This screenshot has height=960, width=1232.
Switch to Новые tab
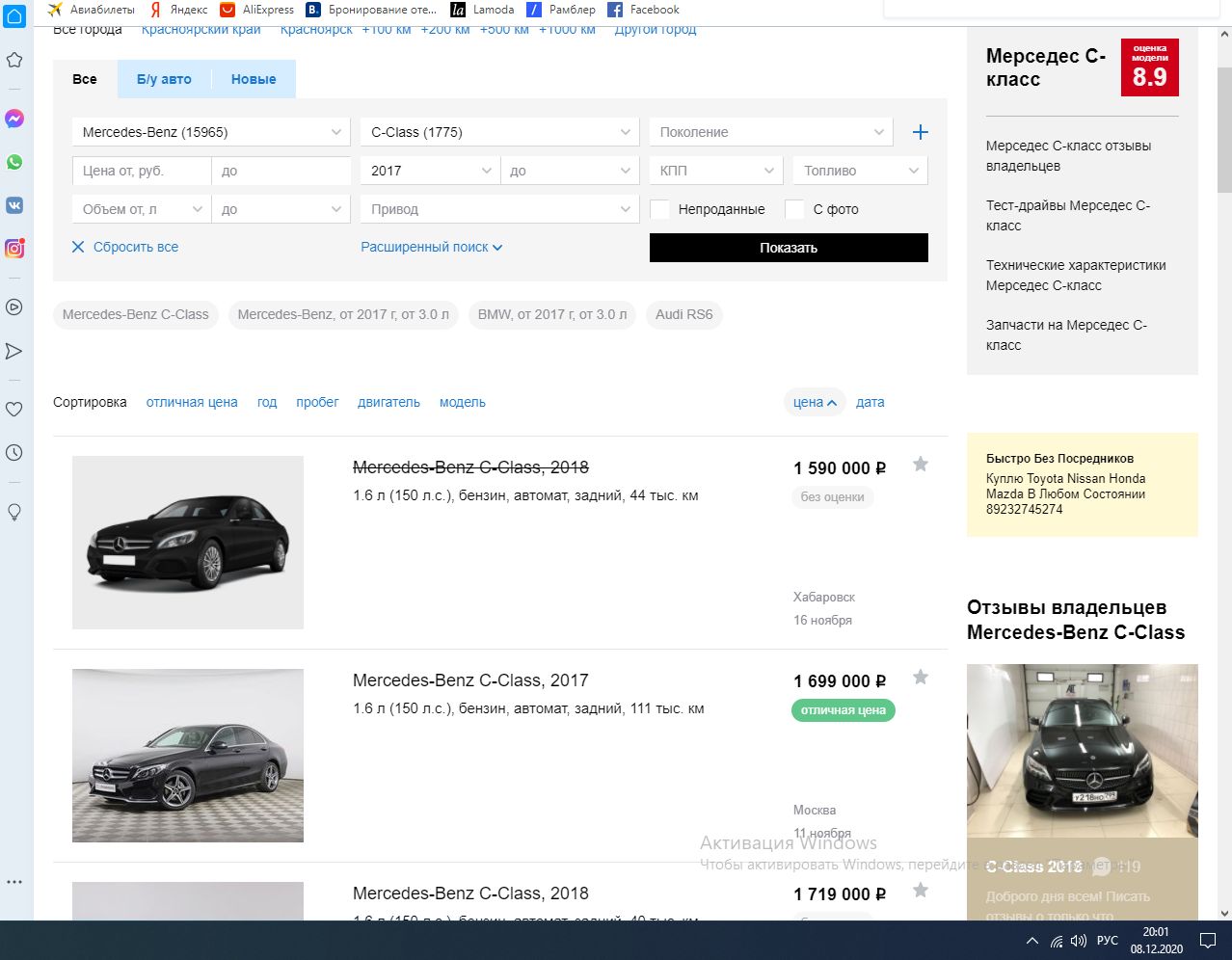pyautogui.click(x=254, y=79)
